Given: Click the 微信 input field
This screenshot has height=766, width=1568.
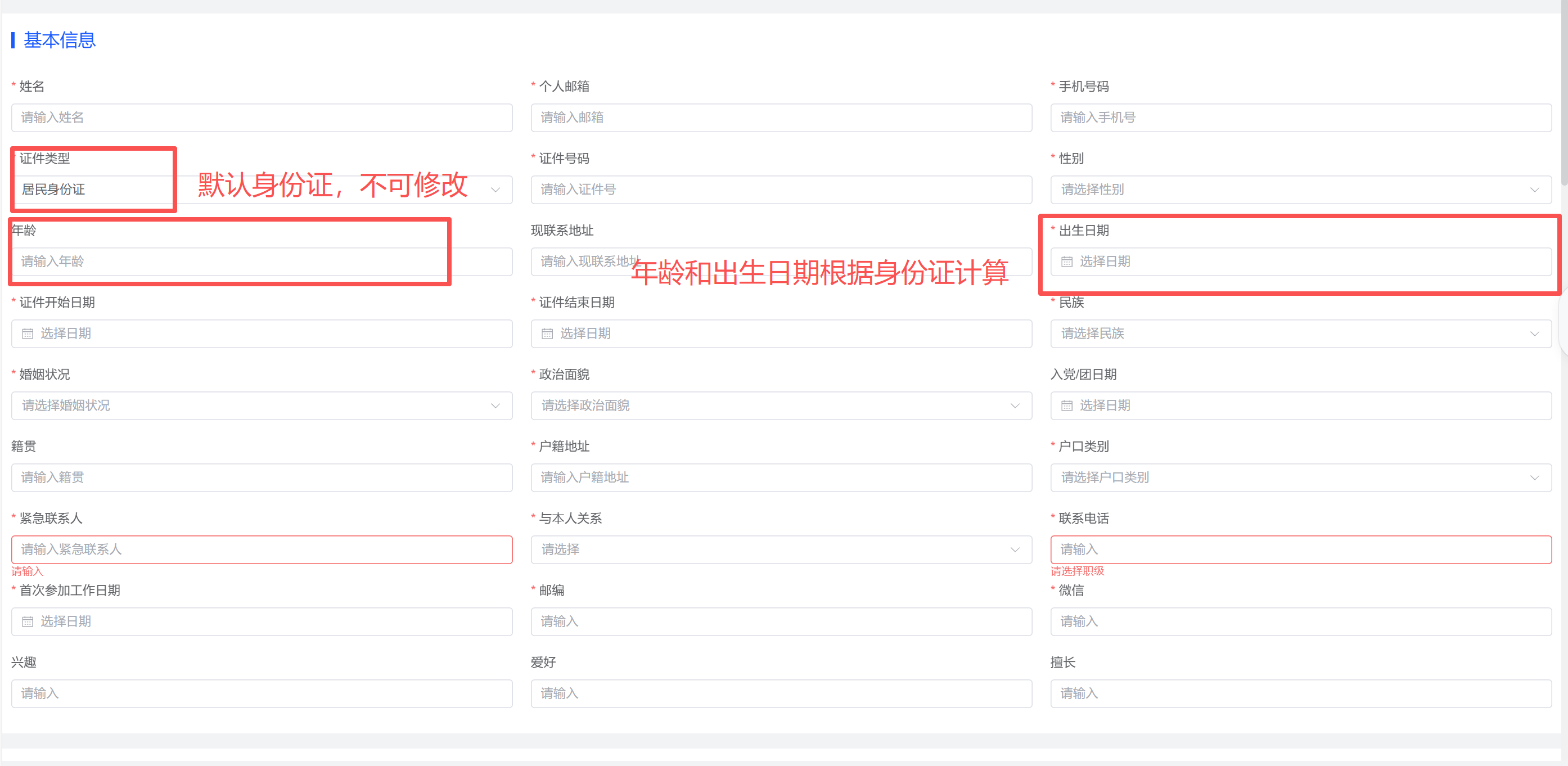Looking at the screenshot, I should pos(1300,621).
